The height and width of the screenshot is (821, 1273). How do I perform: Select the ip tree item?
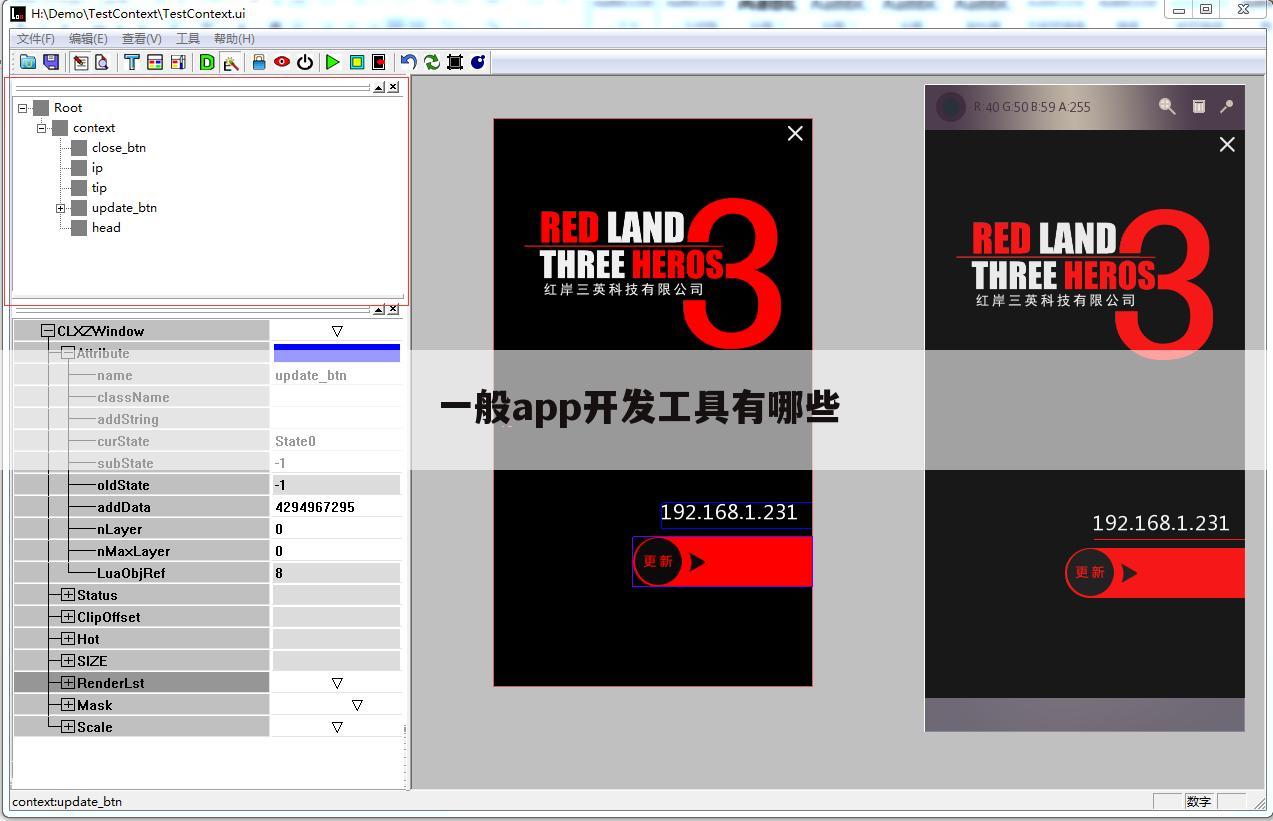[x=97, y=168]
